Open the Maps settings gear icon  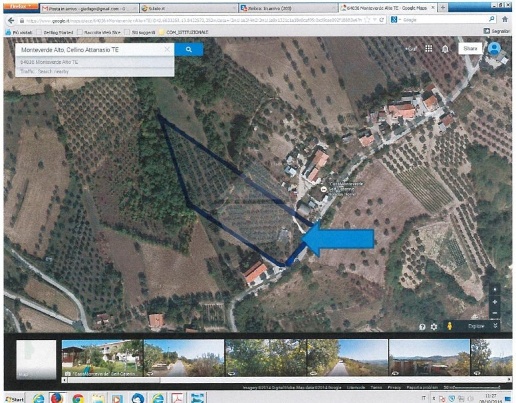click(434, 327)
